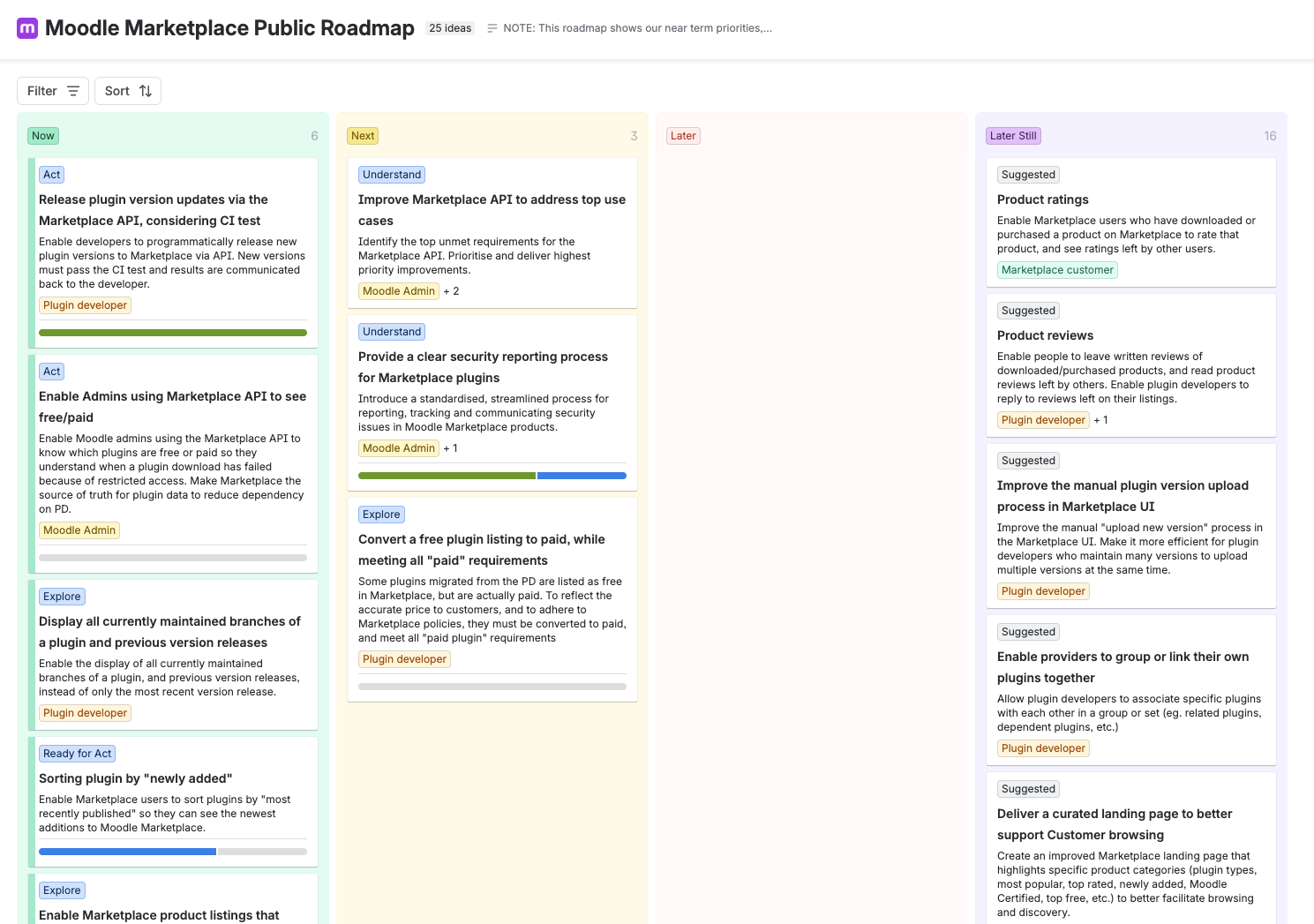This screenshot has width=1314, height=924.
Task: Select the Now column label
Action: (x=43, y=136)
